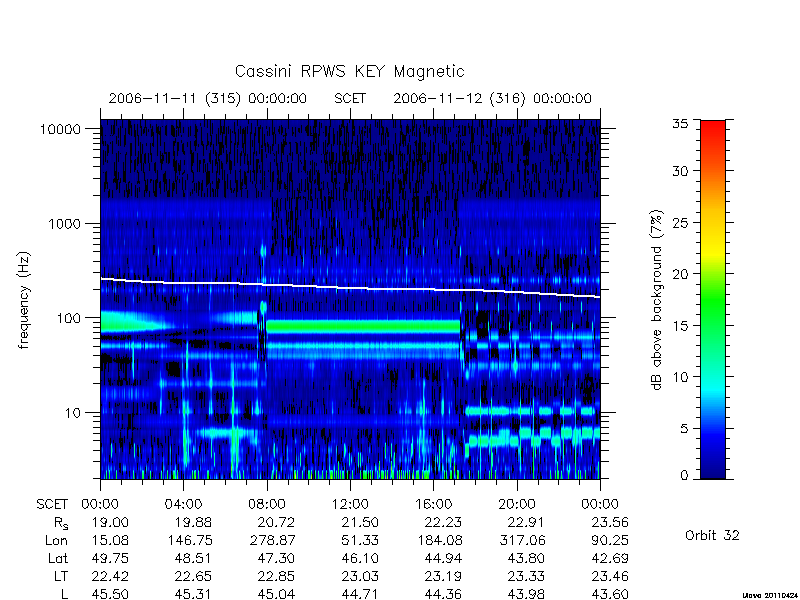The width and height of the screenshot is (800, 600).
Task: Click the white cyclotron frequency line
Action: click(350, 288)
